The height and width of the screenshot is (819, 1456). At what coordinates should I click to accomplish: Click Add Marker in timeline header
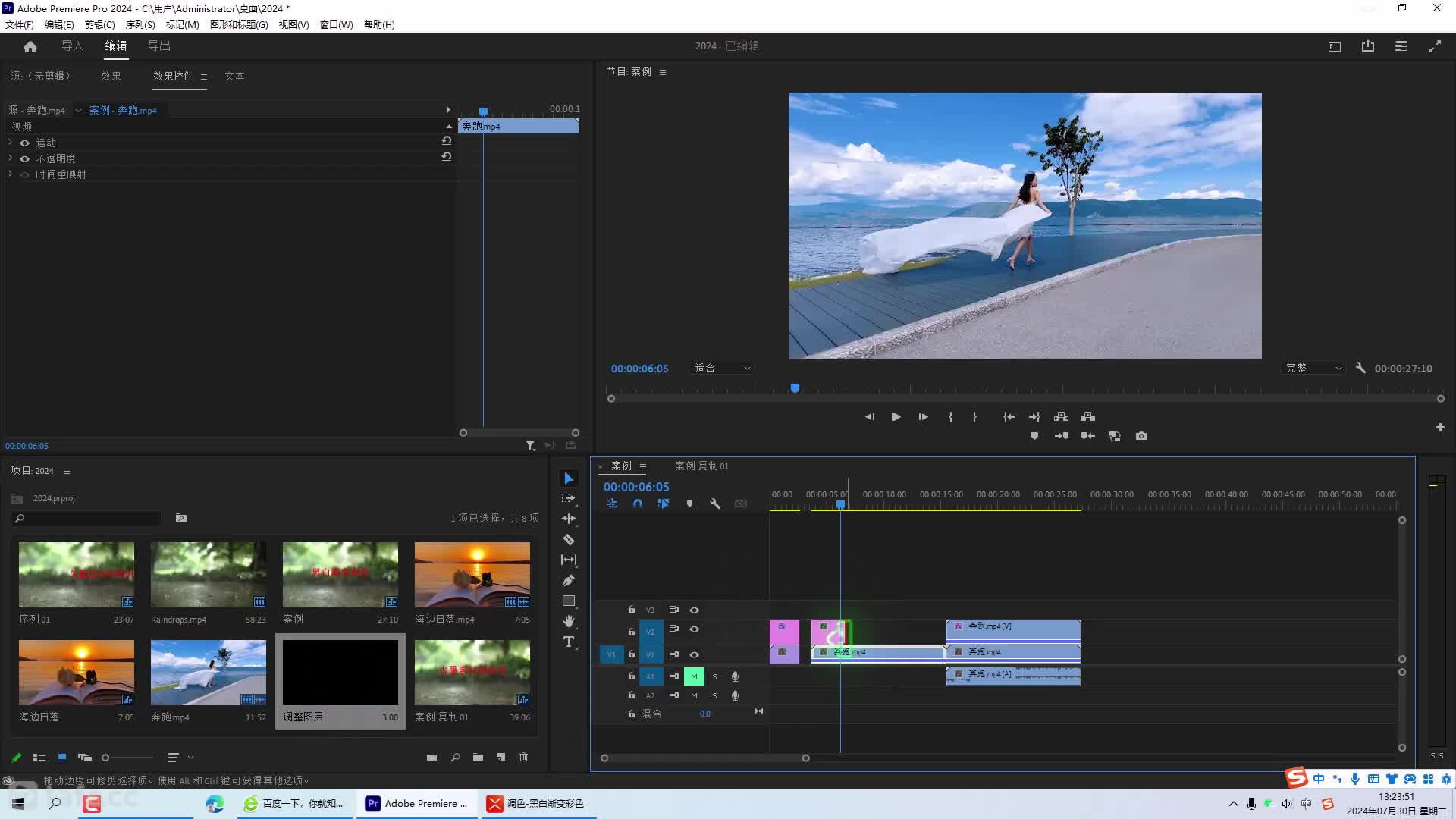689,504
